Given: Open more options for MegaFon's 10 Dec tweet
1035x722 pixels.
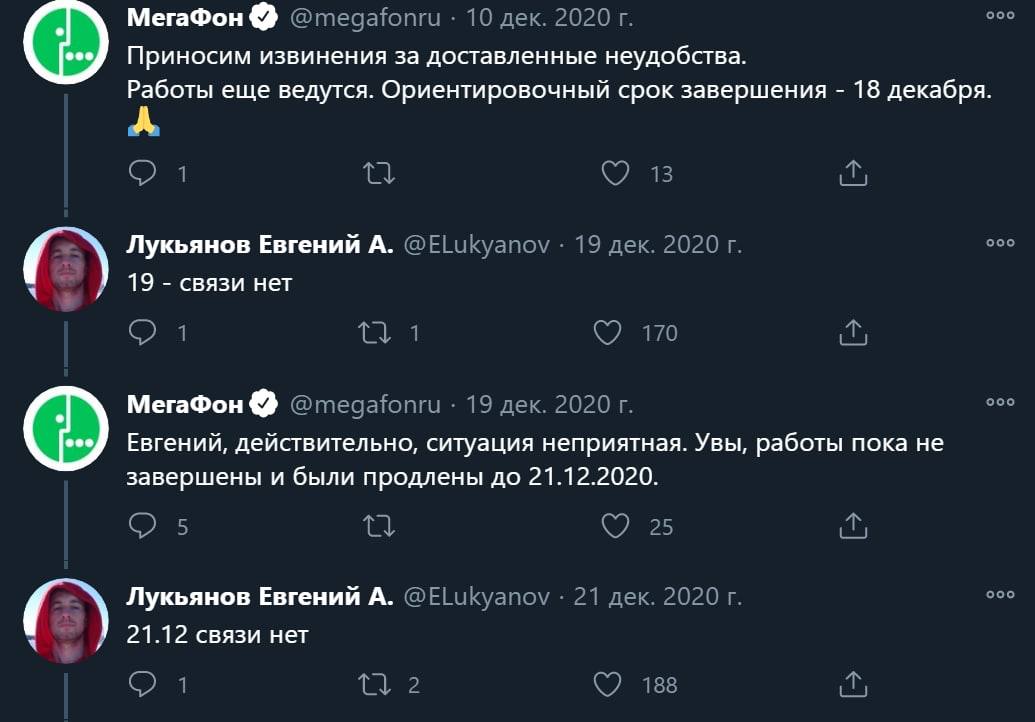Looking at the screenshot, I should point(1000,16).
